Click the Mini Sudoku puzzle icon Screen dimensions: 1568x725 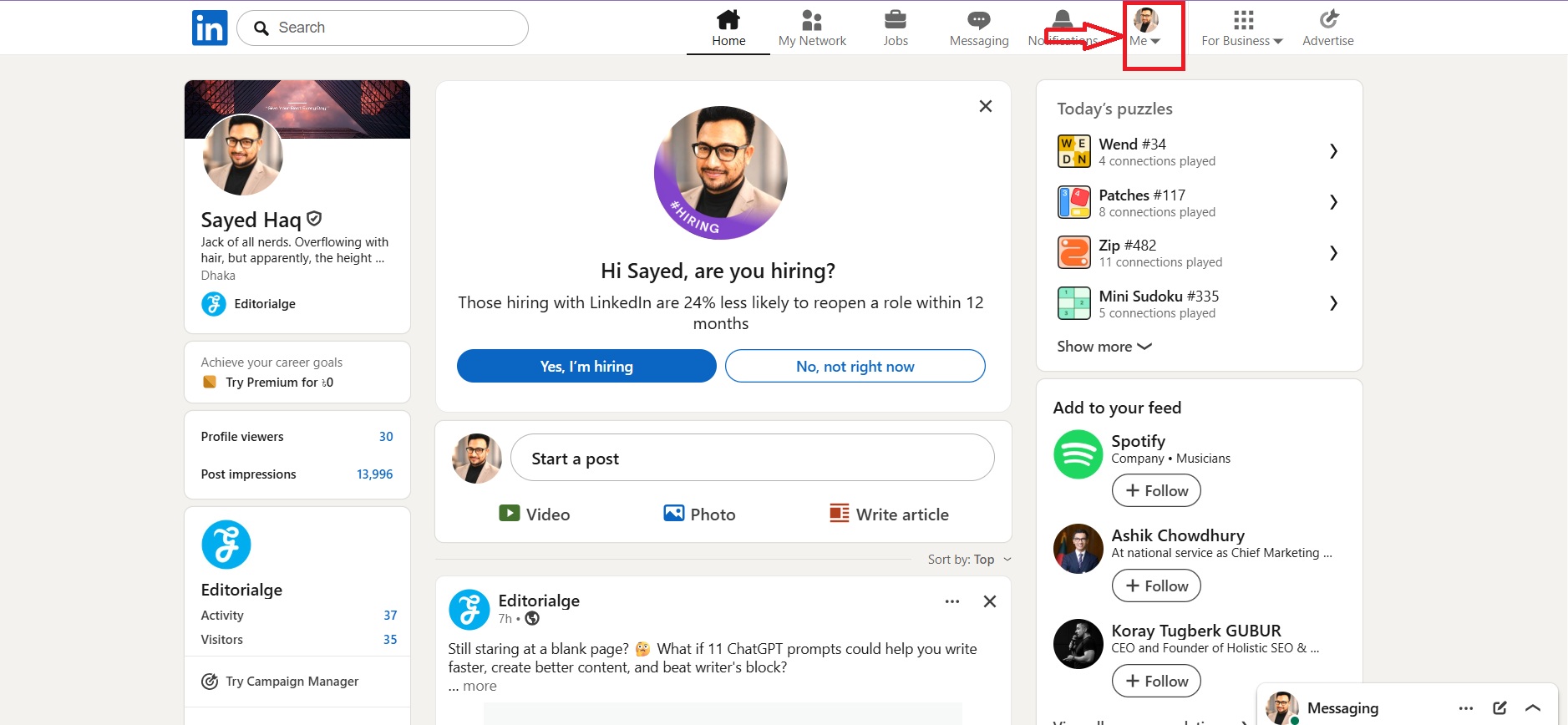click(1074, 304)
